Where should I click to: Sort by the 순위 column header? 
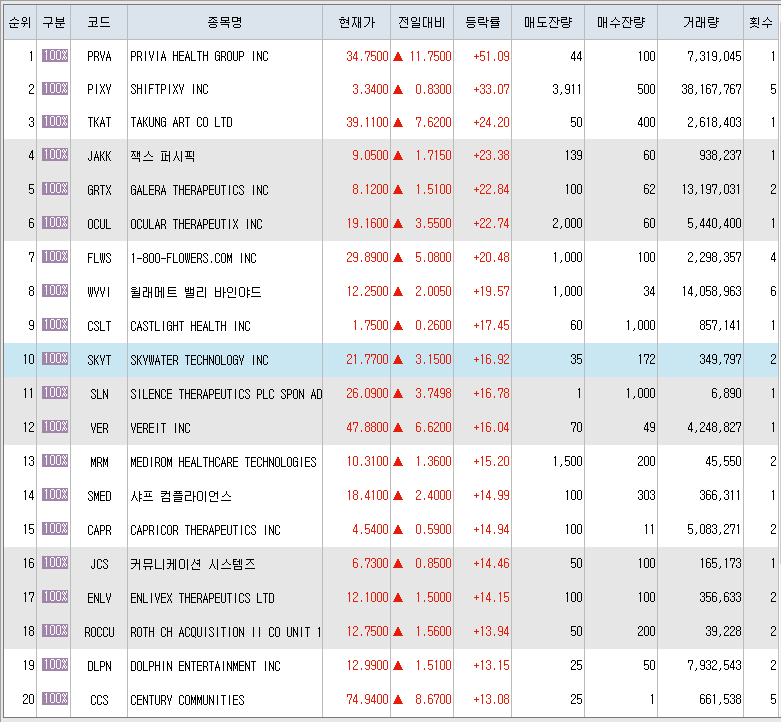click(20, 22)
